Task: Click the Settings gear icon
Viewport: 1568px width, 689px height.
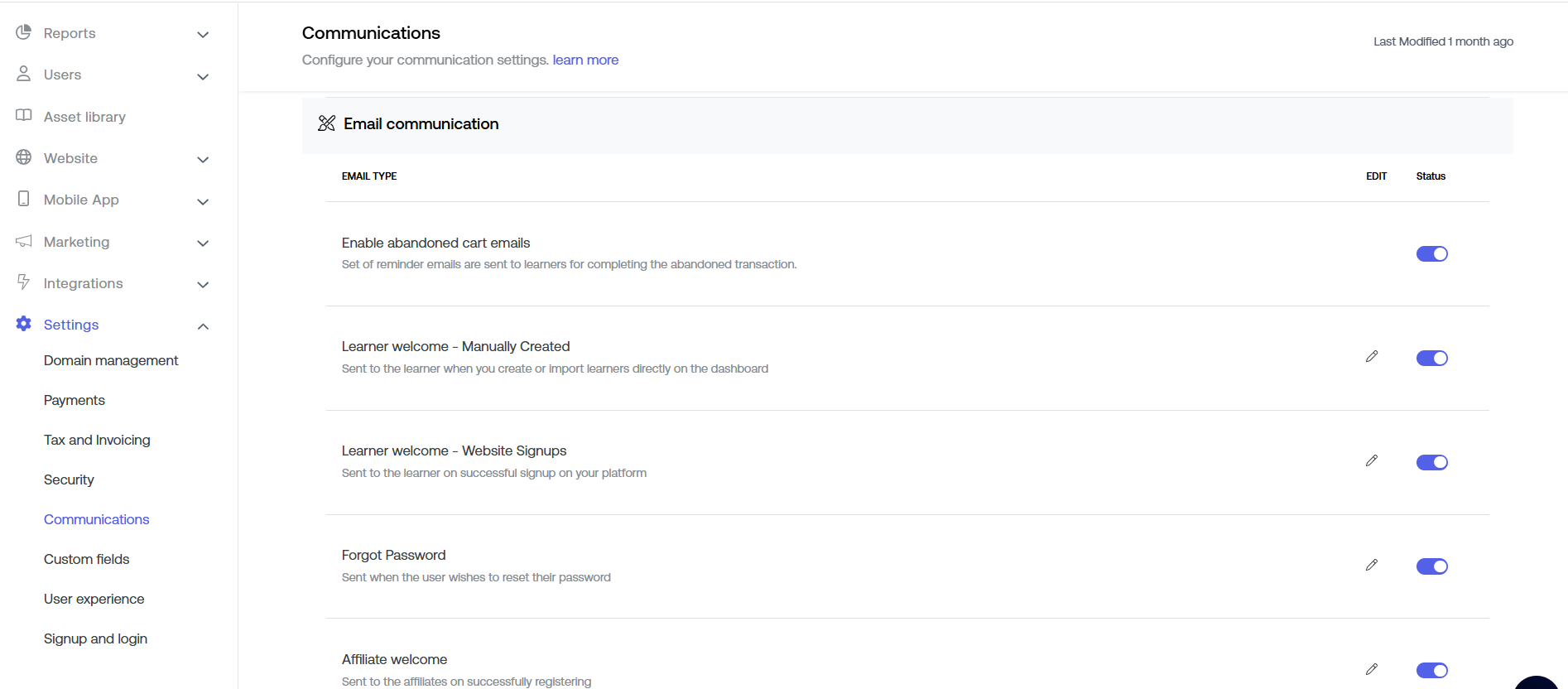Action: (24, 324)
